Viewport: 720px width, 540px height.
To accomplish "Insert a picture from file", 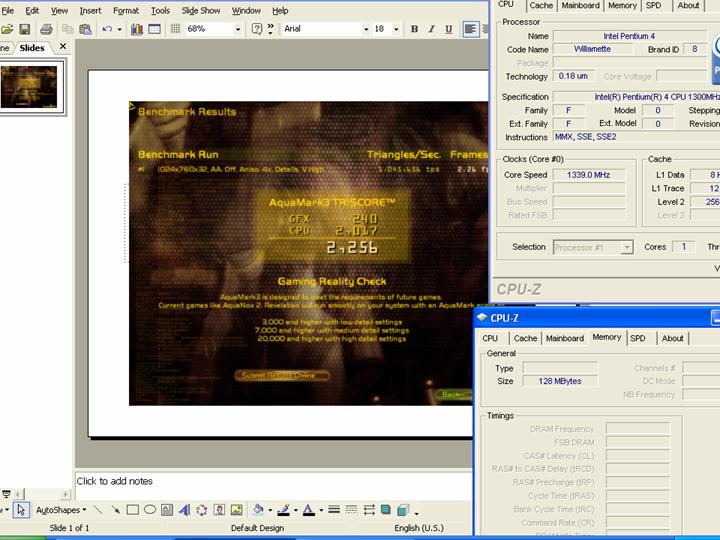I will coord(236,510).
